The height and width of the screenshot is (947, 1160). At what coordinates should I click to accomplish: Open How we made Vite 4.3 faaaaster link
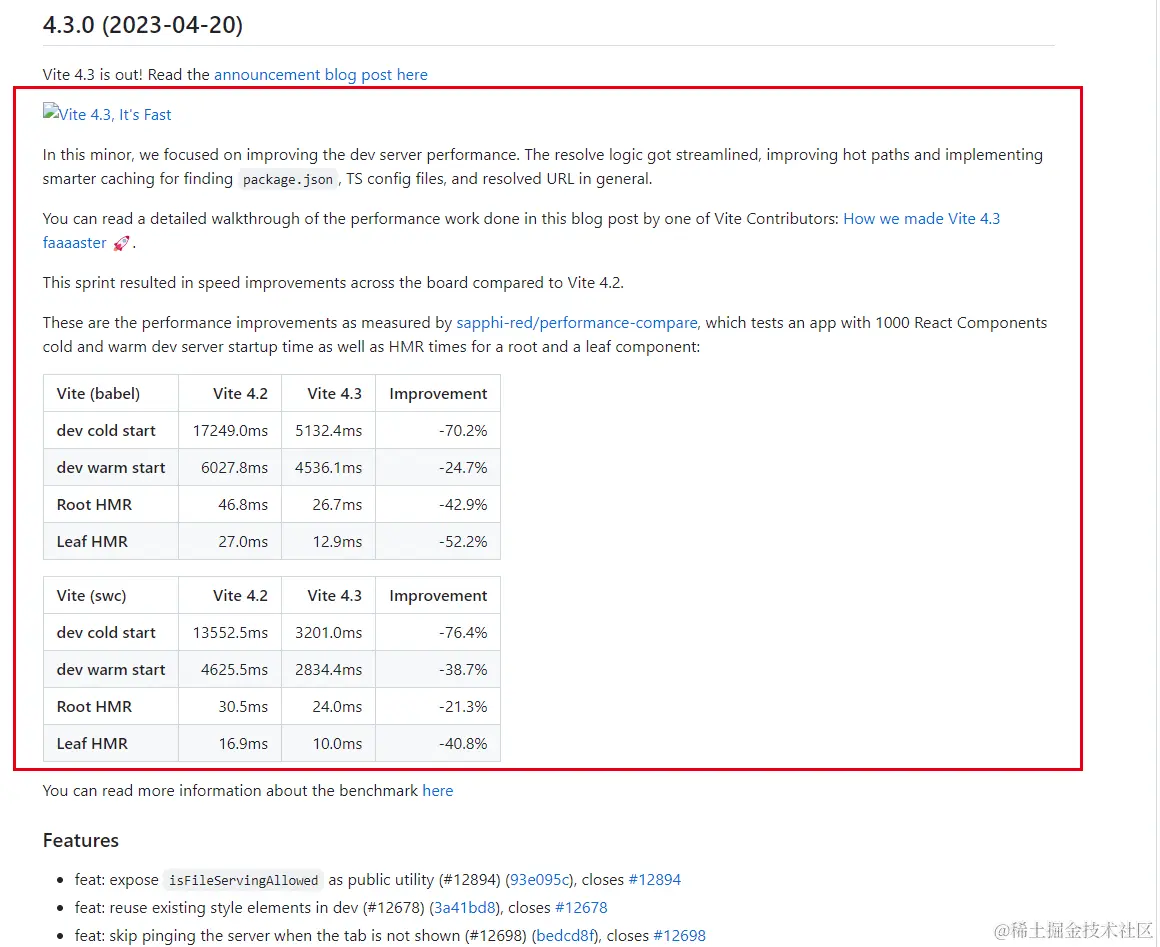pyautogui.click(x=921, y=219)
